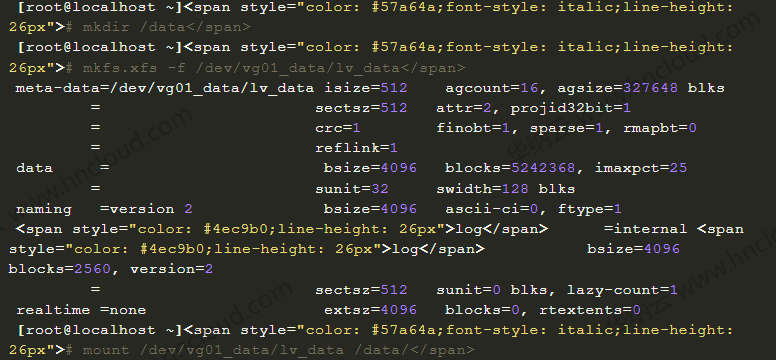The image size is (776, 360).
Task: Click the ftype=1 value
Action: click(x=589, y=209)
